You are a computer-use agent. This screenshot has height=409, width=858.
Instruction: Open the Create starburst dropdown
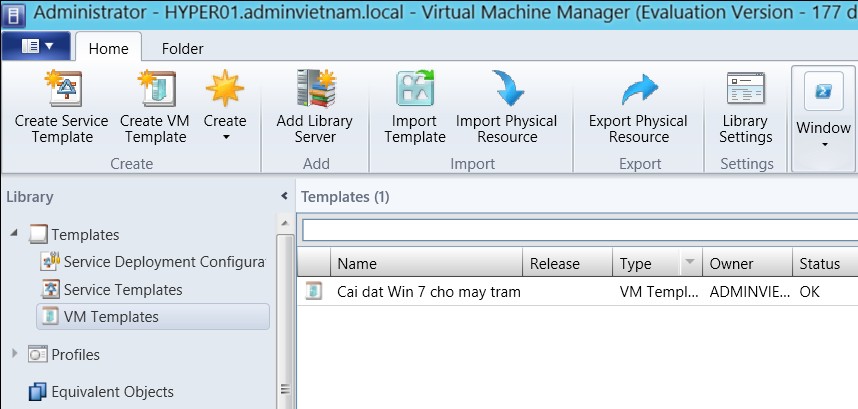click(x=225, y=107)
